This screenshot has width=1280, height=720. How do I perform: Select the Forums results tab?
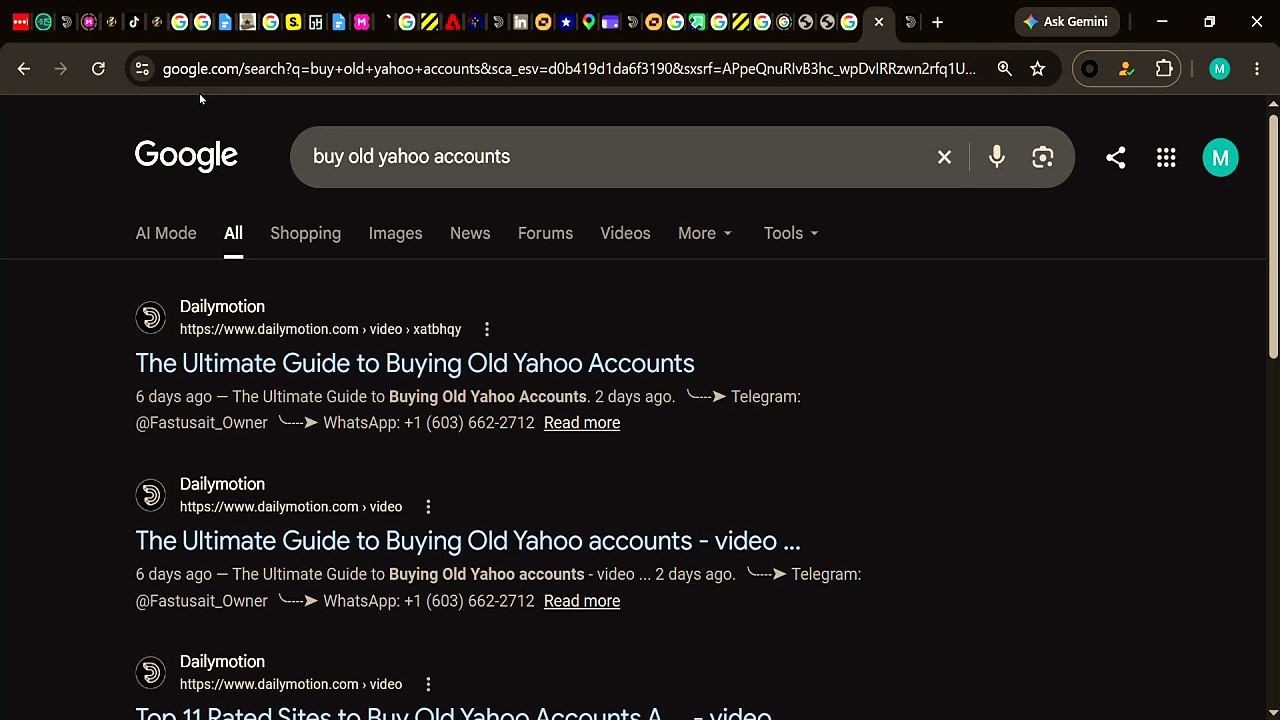coord(545,233)
